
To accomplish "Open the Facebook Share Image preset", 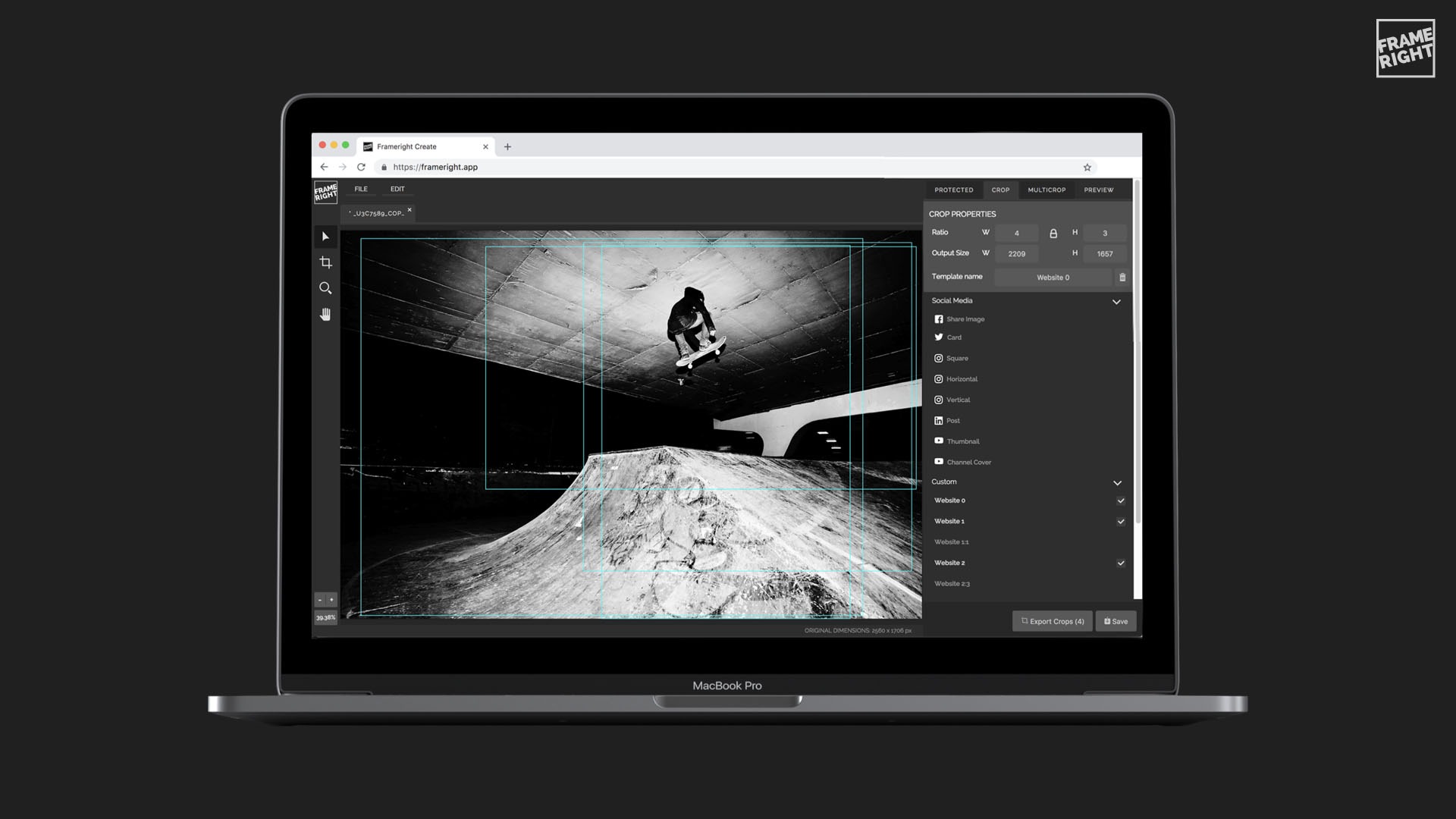I will coord(965,318).
